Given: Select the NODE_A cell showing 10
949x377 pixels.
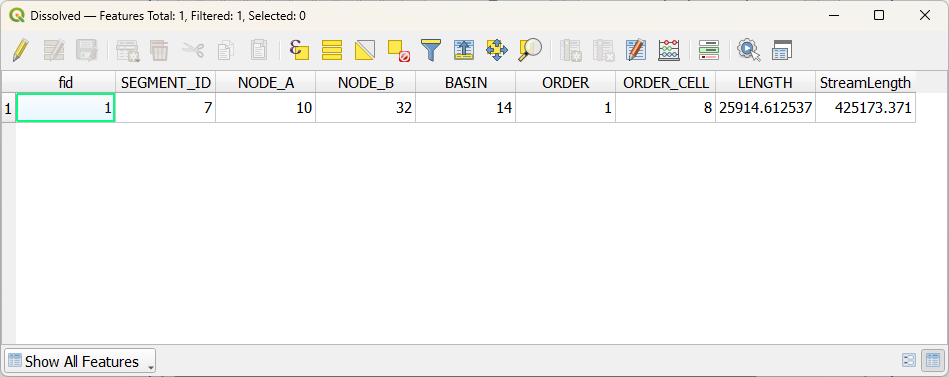Looking at the screenshot, I should point(266,108).
